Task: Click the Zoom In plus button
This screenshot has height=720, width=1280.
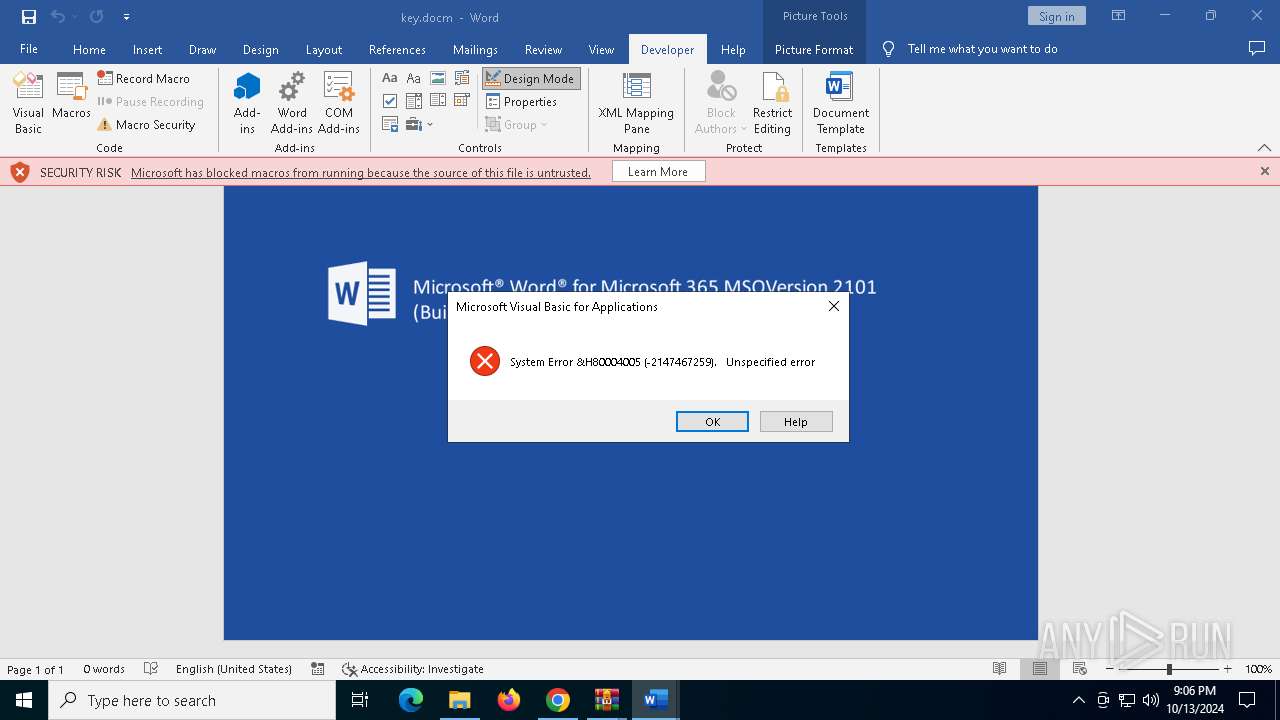Action: (1228, 669)
